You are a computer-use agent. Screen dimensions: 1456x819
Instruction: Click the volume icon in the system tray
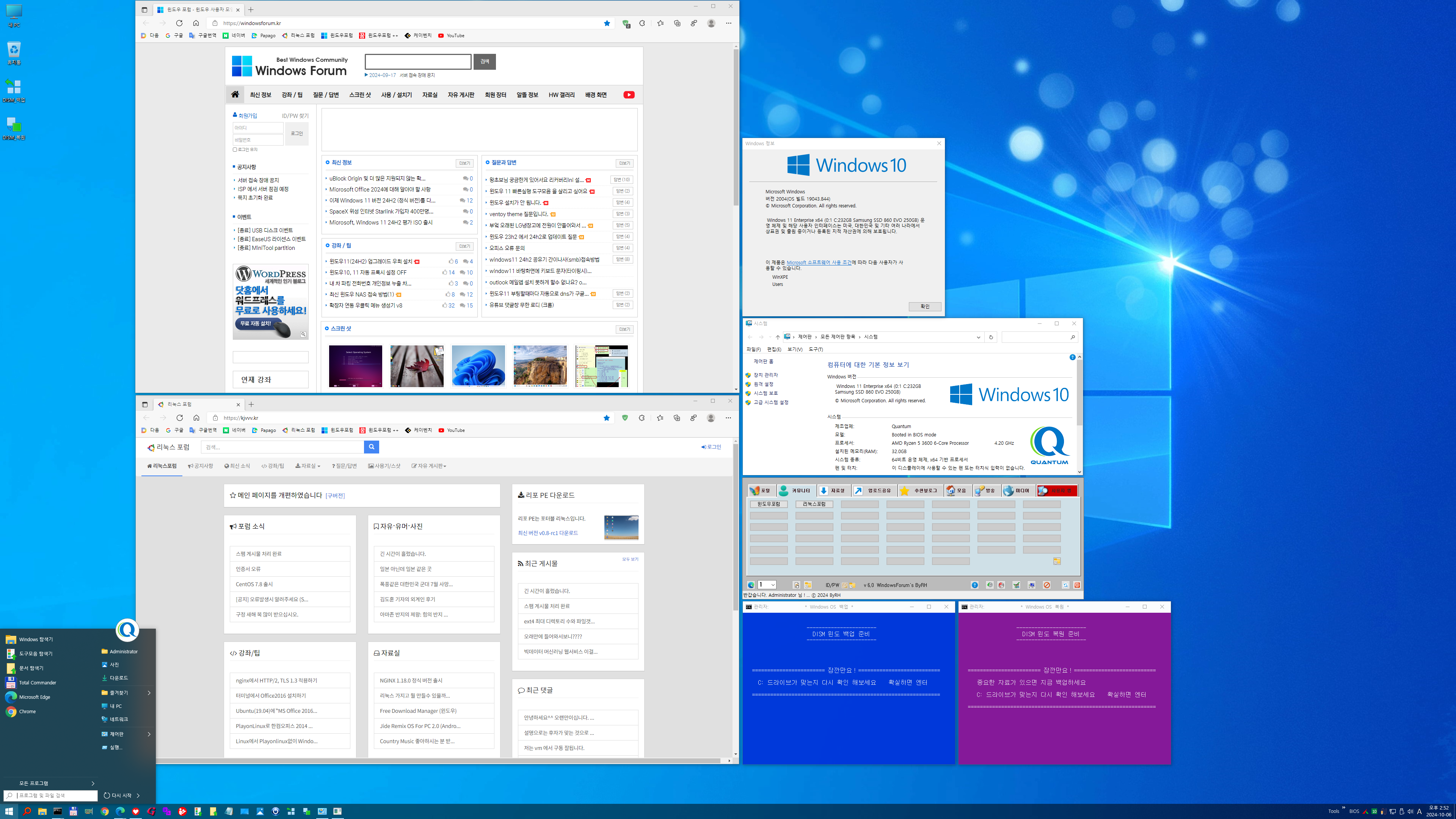coord(1410,811)
